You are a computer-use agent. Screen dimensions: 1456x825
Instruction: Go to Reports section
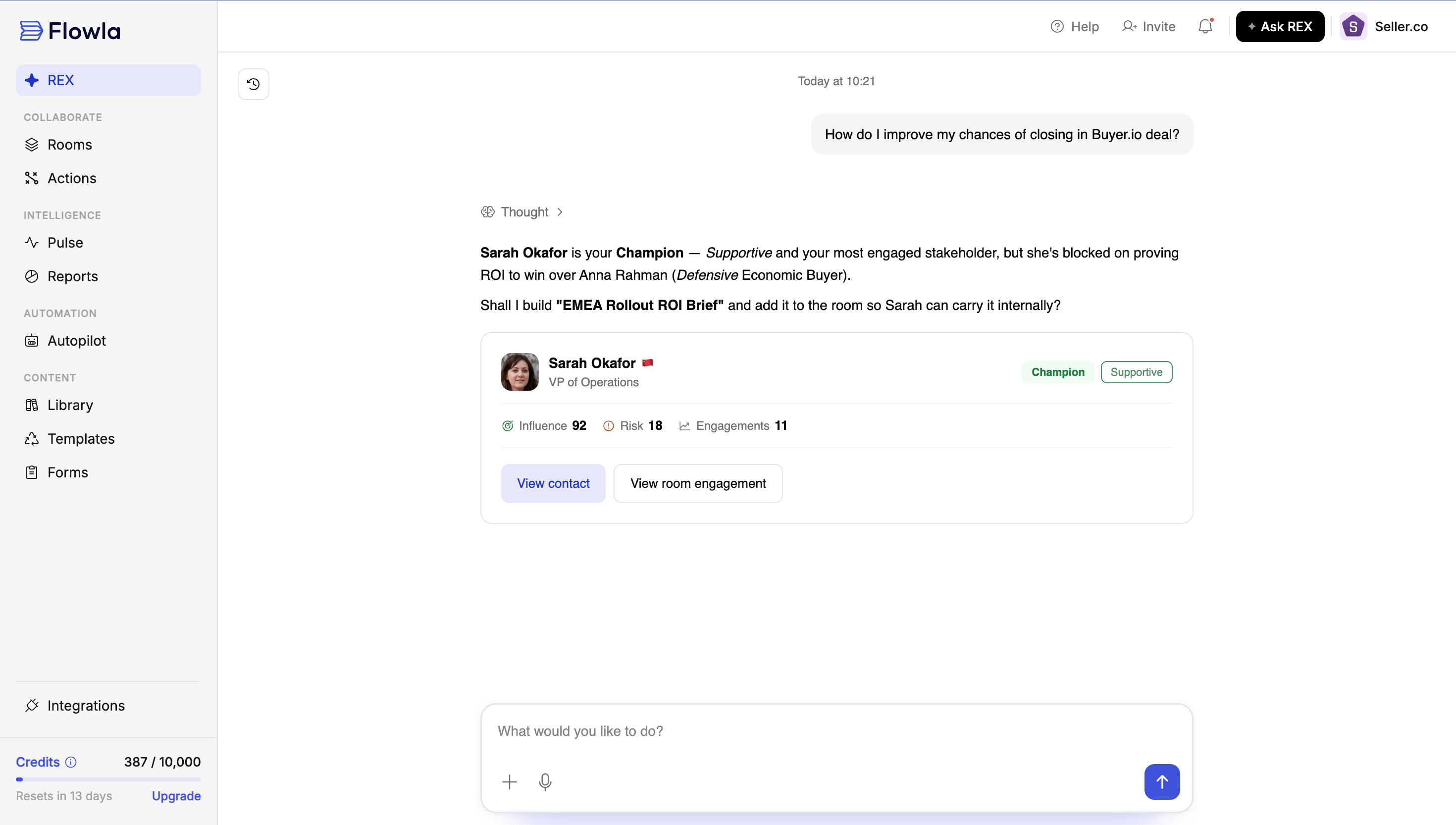coord(108,276)
